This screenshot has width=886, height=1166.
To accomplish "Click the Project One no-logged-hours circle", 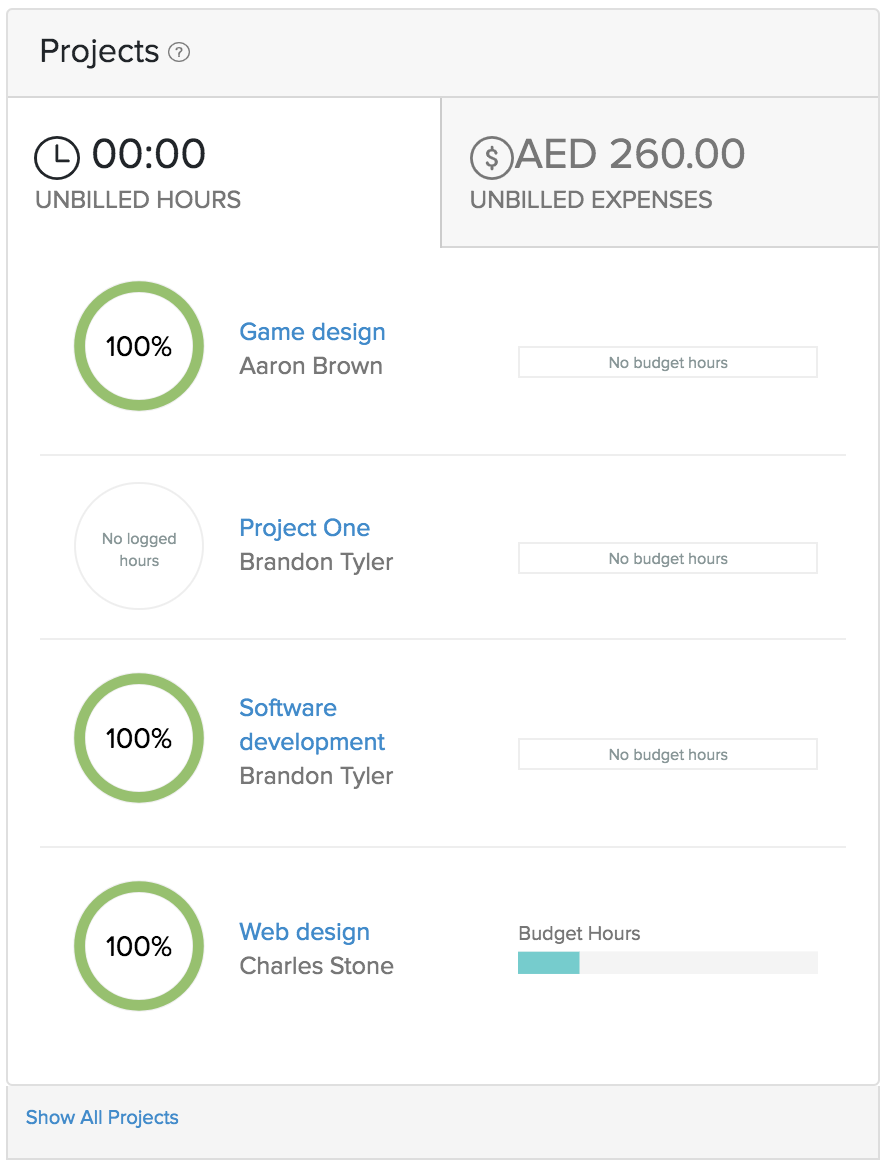I will pyautogui.click(x=139, y=546).
